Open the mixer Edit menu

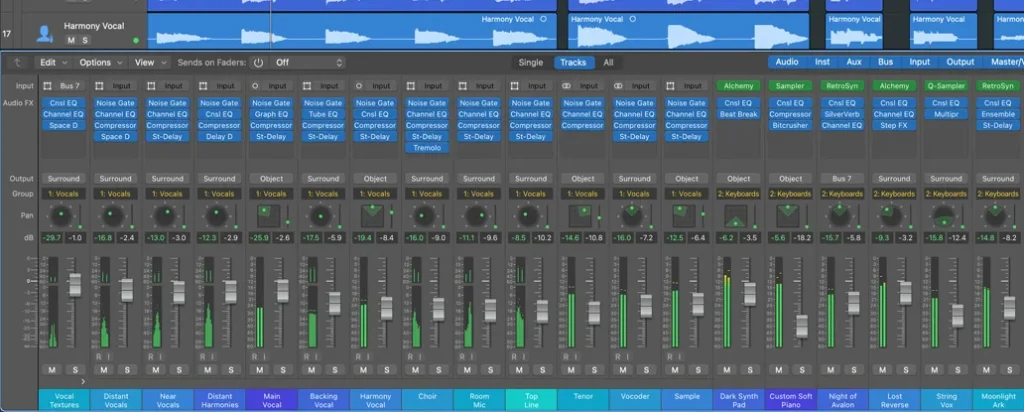click(52, 63)
